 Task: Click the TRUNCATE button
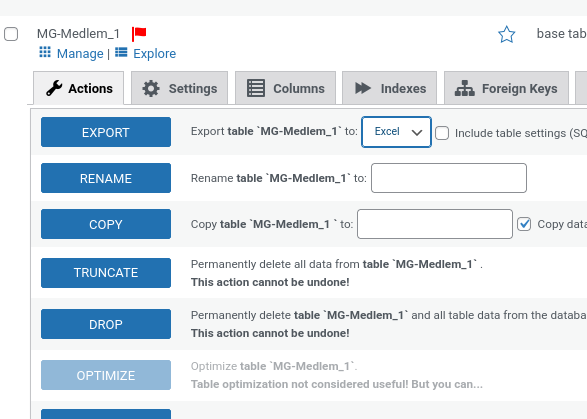click(106, 273)
